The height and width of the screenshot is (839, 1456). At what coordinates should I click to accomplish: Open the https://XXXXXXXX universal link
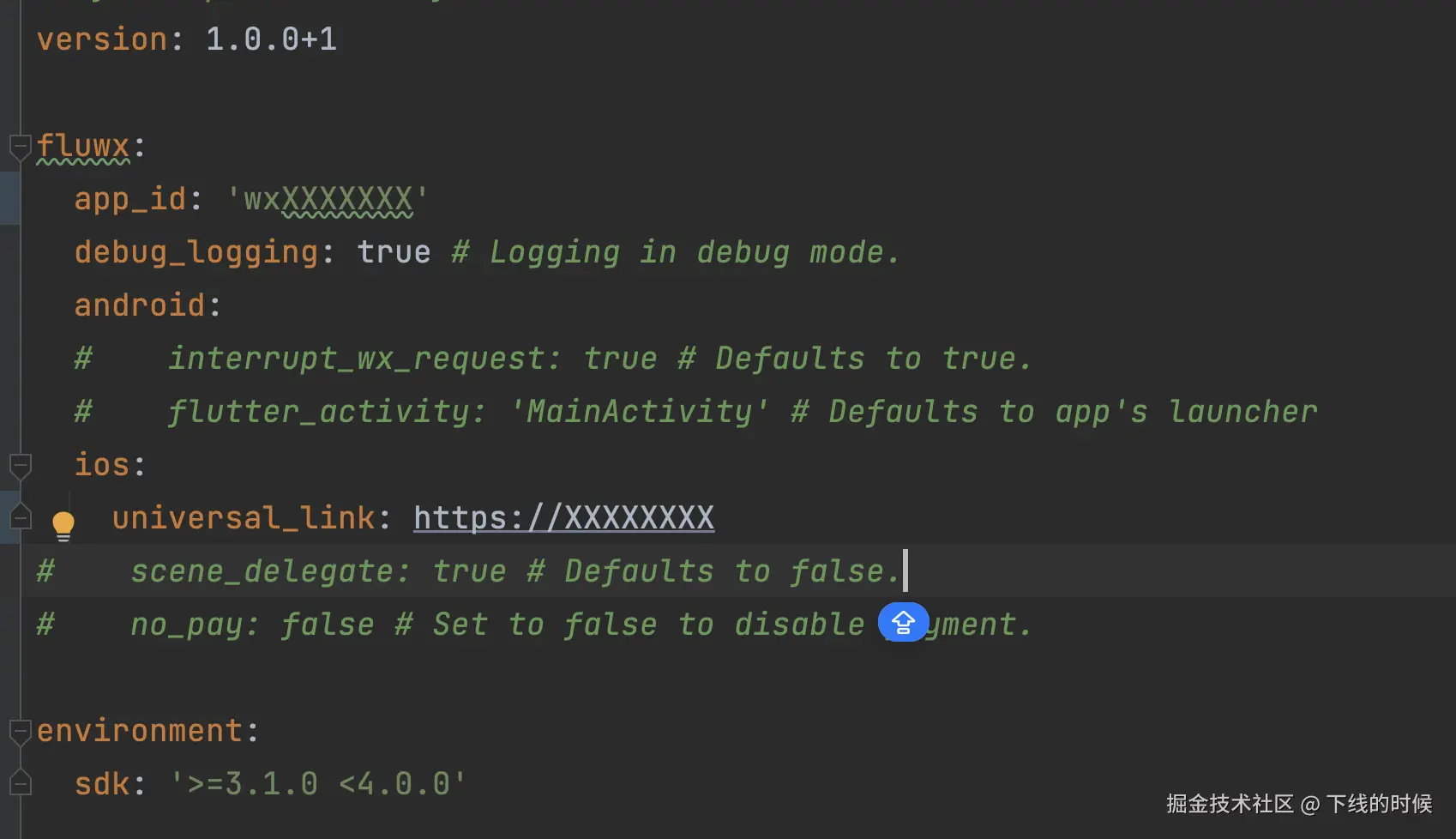[563, 518]
